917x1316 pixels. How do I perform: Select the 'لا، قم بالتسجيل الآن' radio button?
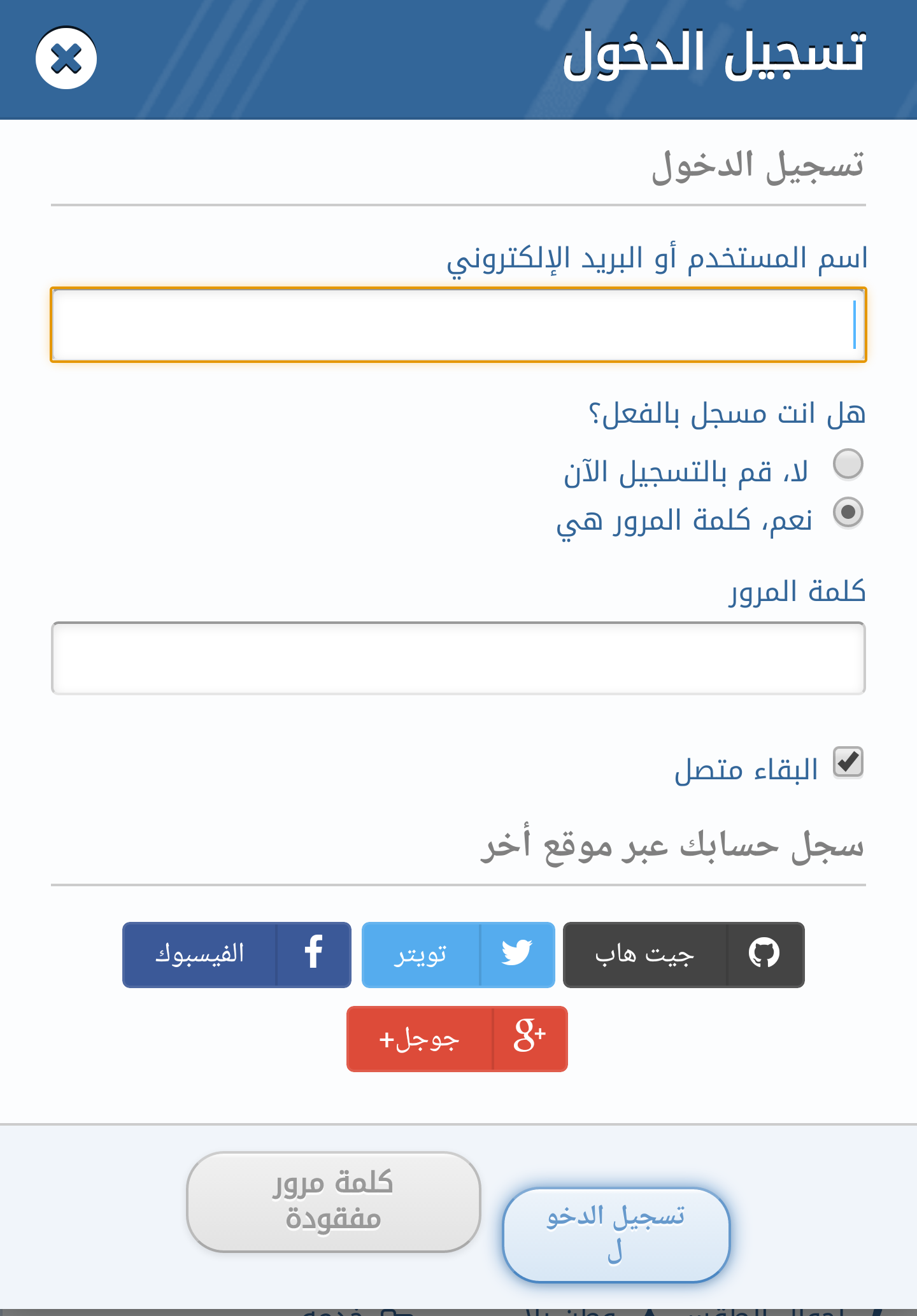pyautogui.click(x=848, y=463)
